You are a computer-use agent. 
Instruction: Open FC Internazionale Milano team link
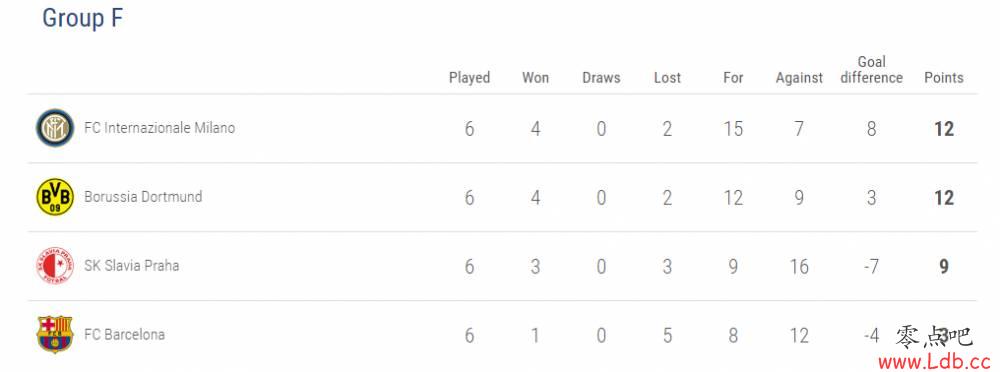159,128
